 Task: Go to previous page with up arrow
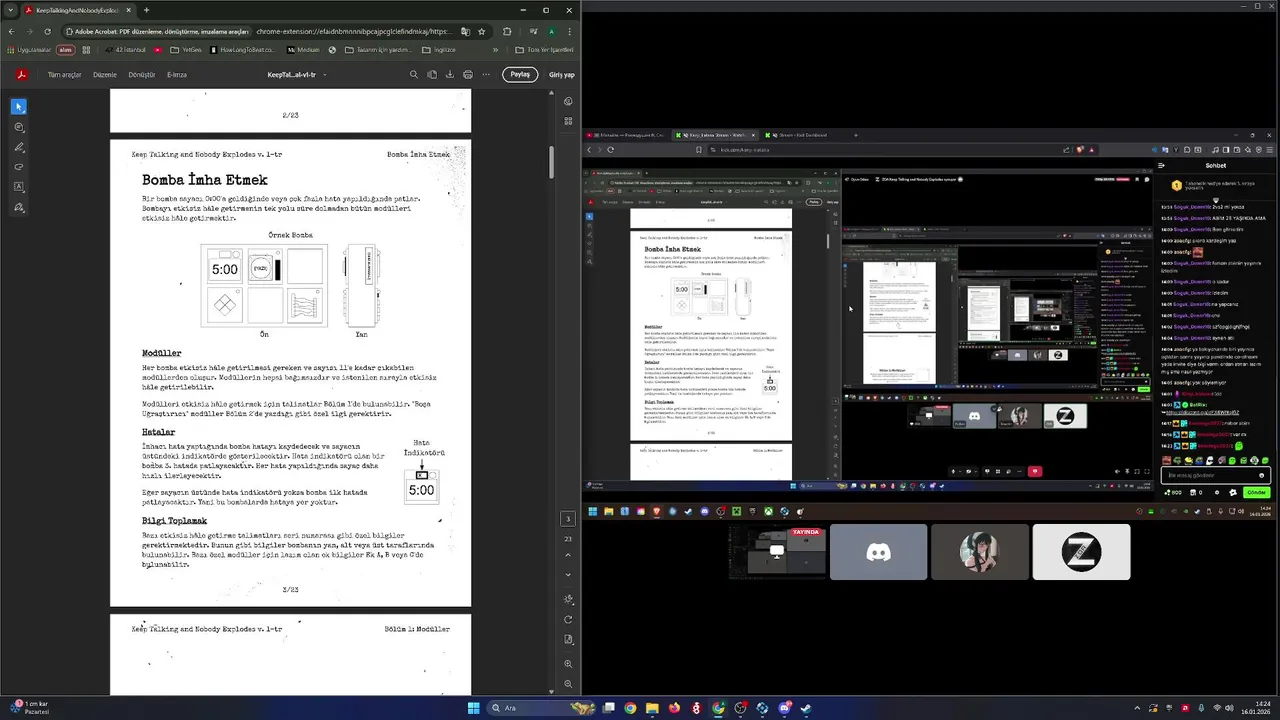[568, 555]
